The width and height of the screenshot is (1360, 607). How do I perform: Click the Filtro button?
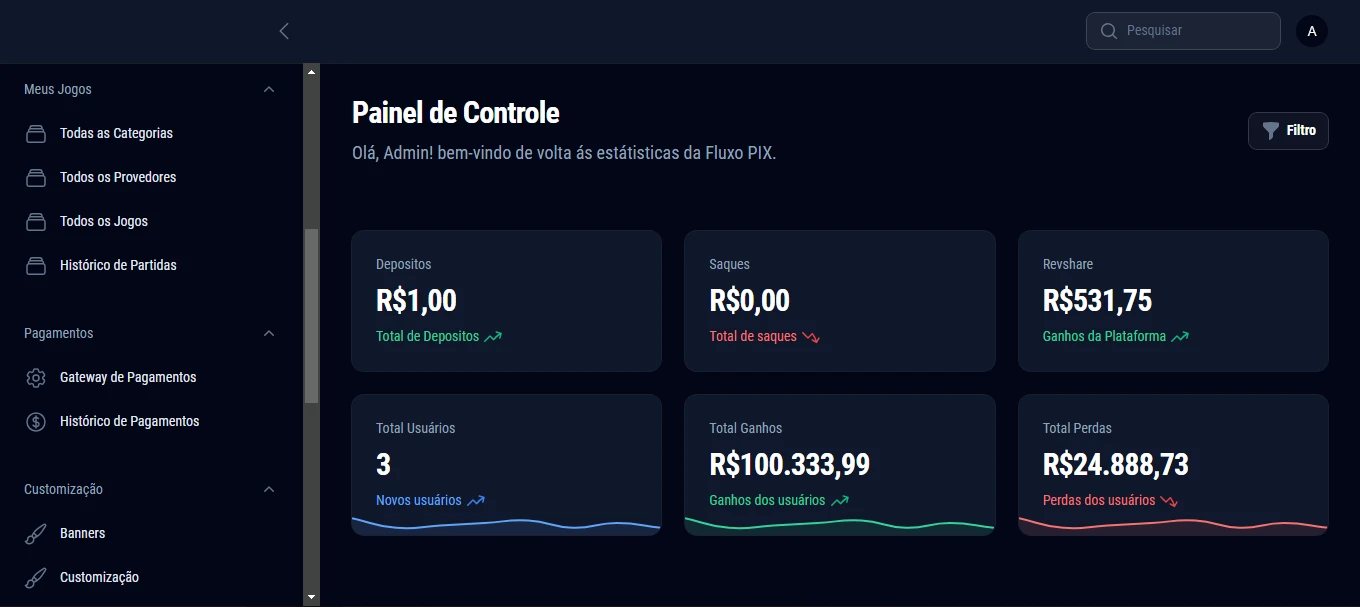click(1288, 131)
